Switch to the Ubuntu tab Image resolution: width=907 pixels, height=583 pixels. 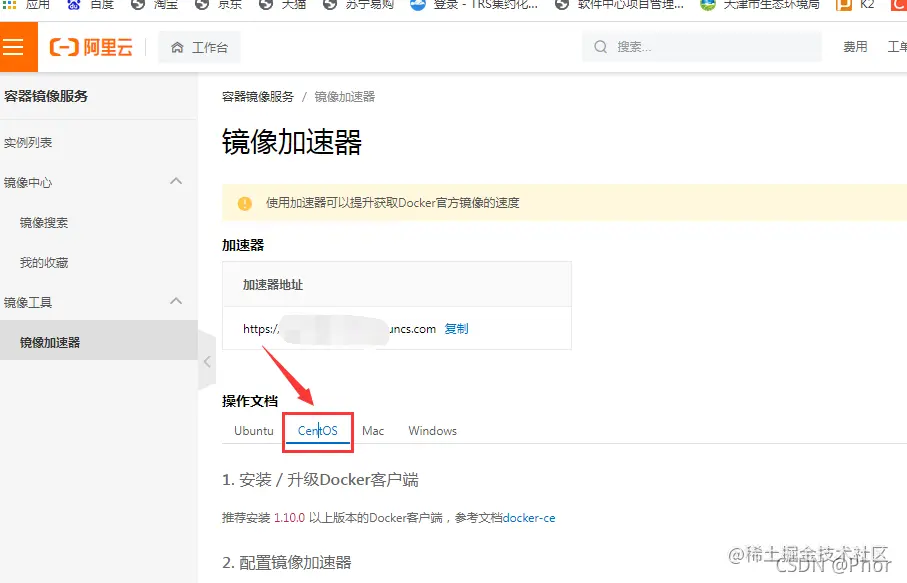tap(253, 430)
